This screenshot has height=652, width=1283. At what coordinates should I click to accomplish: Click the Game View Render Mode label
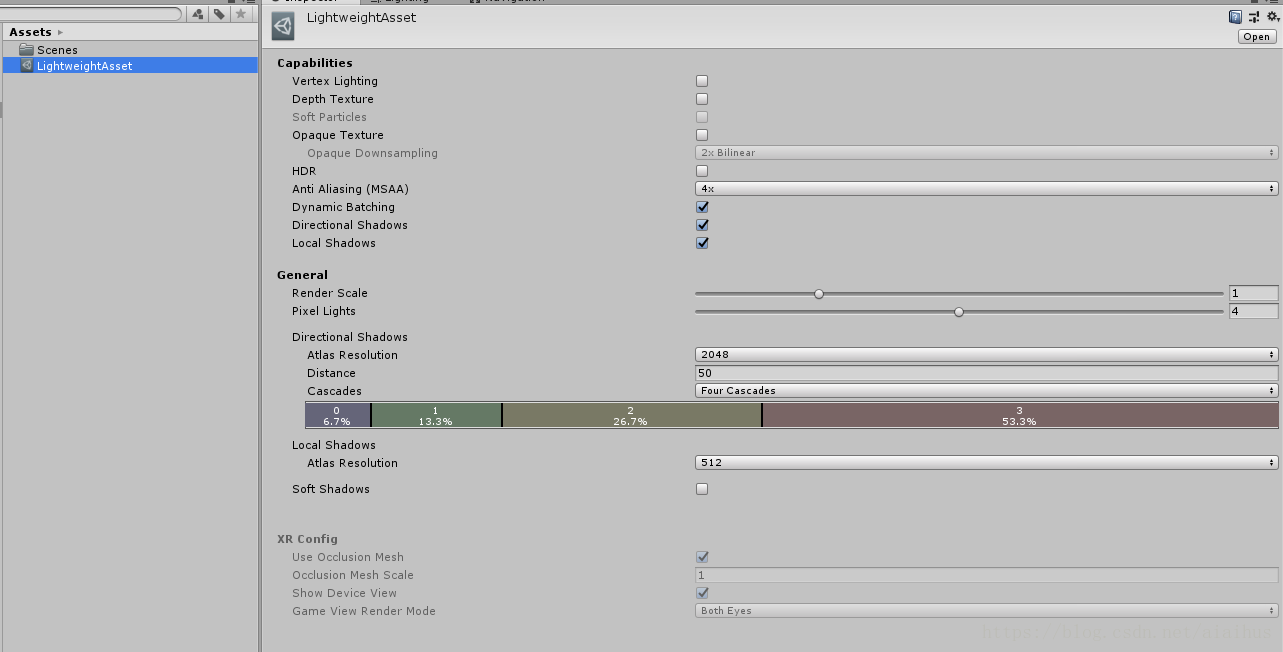point(364,611)
